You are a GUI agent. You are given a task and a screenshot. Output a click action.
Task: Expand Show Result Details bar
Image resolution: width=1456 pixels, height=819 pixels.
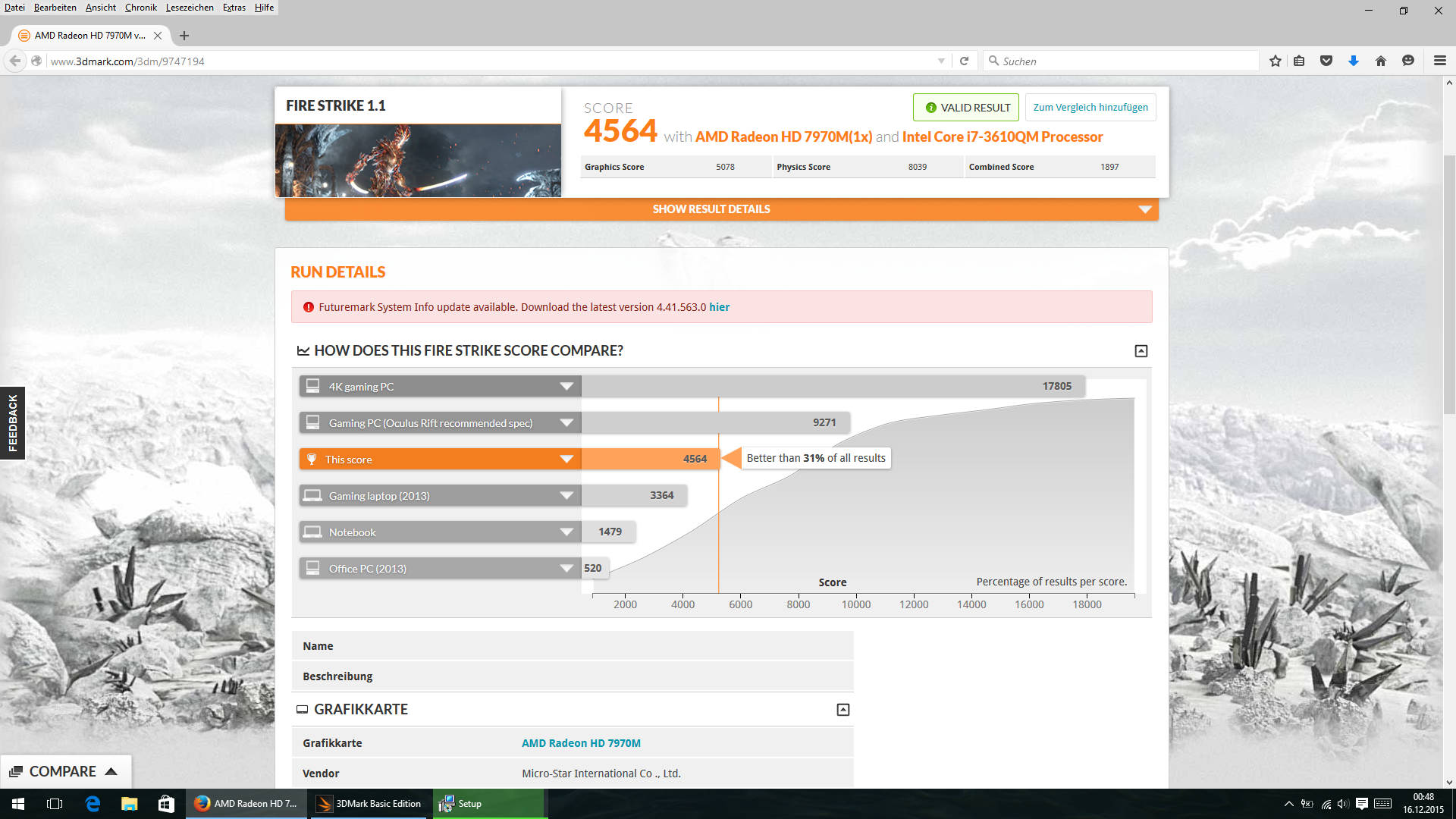click(721, 209)
